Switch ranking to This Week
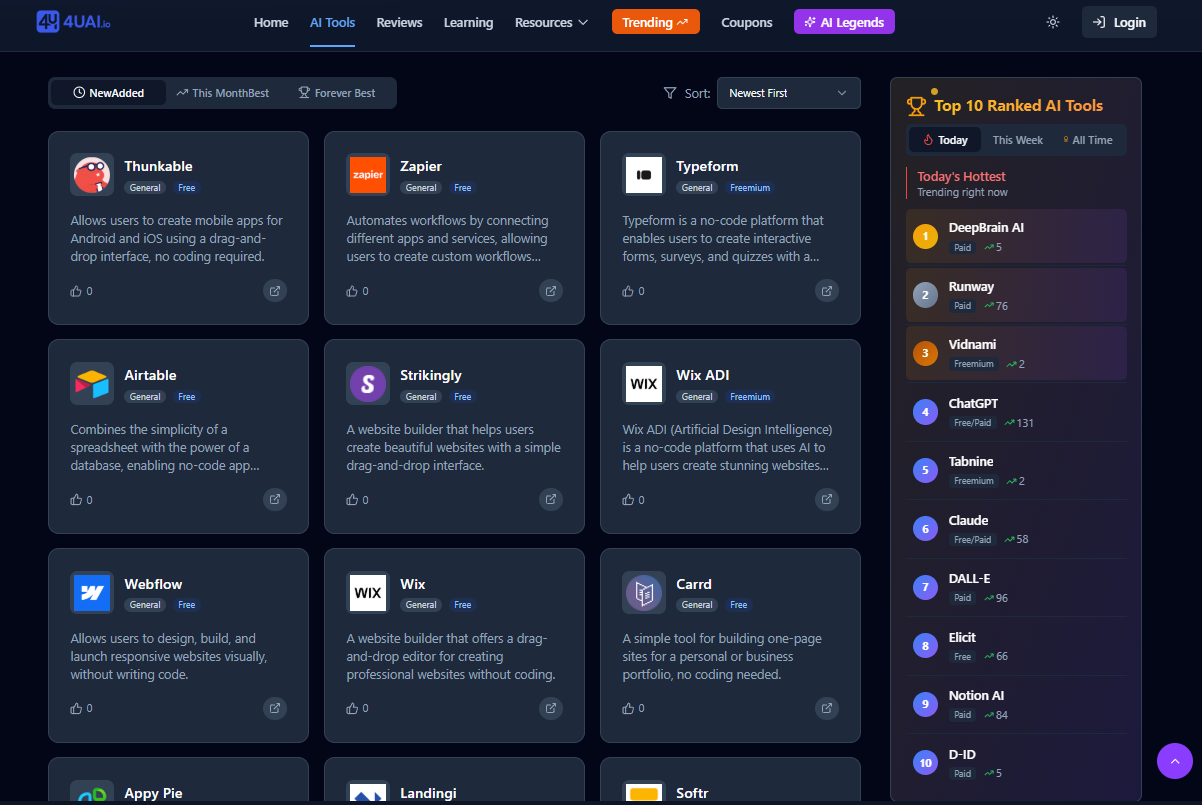This screenshot has width=1202, height=805. tap(1018, 140)
